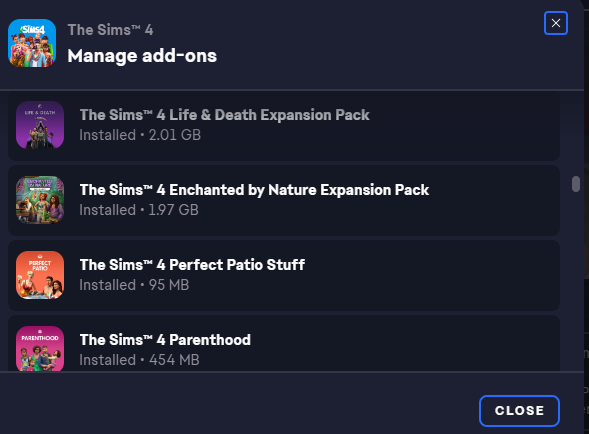Click The Sims 4 game icon in header
The width and height of the screenshot is (589, 434).
[32, 43]
